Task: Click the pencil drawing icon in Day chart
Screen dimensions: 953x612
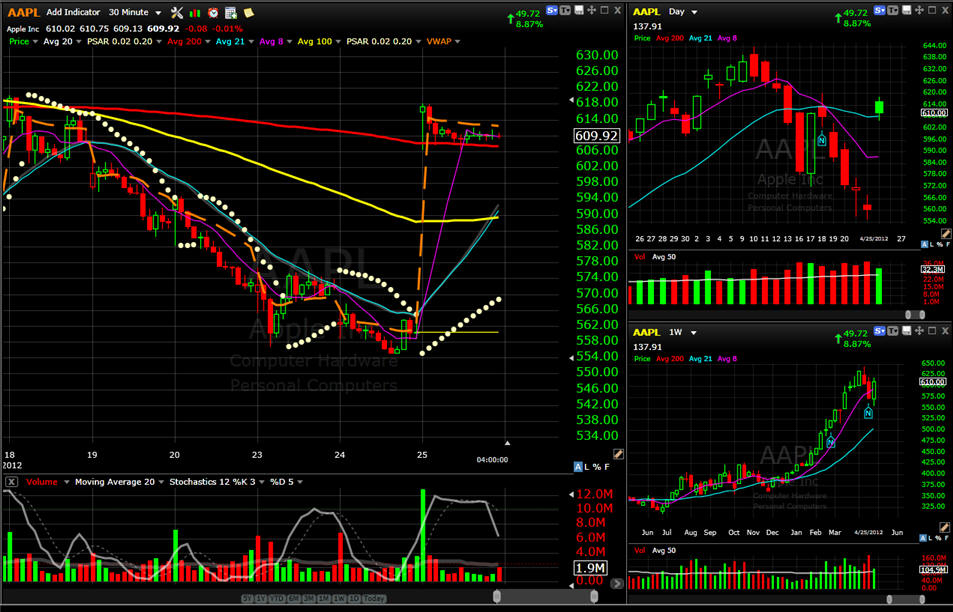Action: [x=946, y=233]
